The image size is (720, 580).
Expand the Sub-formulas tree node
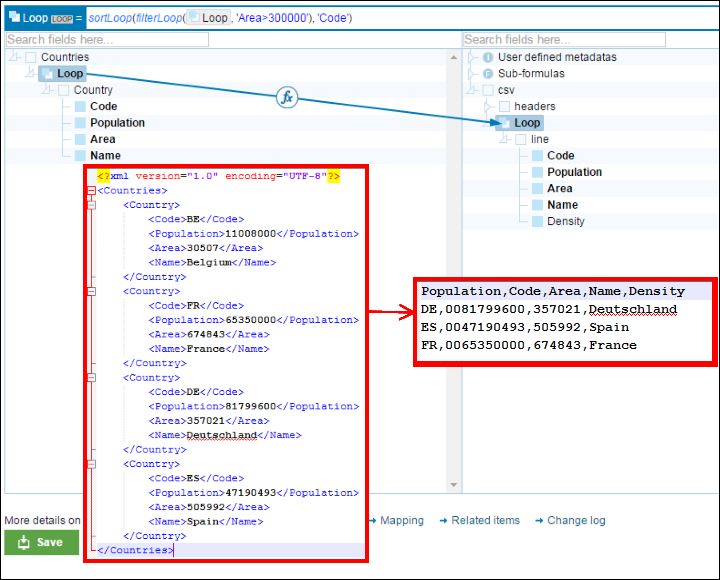pos(472,73)
